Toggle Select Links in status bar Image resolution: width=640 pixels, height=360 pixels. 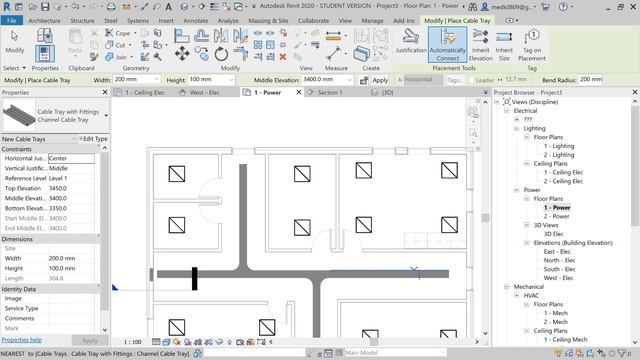tap(559, 353)
